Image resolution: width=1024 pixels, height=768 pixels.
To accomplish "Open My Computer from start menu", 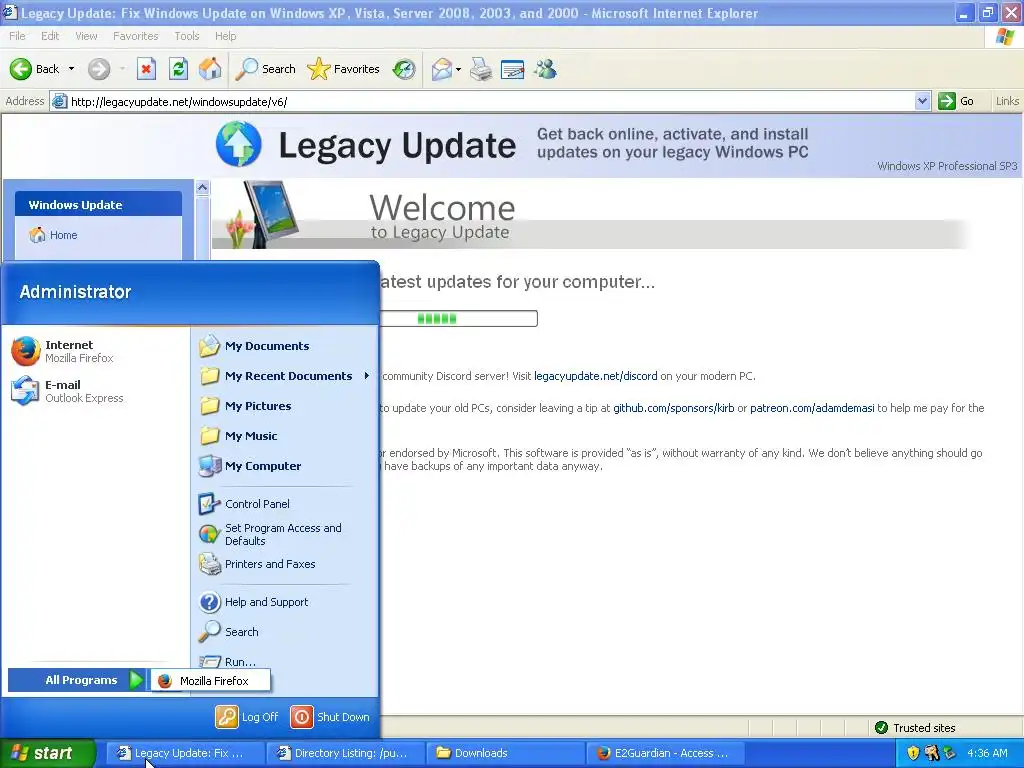I will click(285, 466).
